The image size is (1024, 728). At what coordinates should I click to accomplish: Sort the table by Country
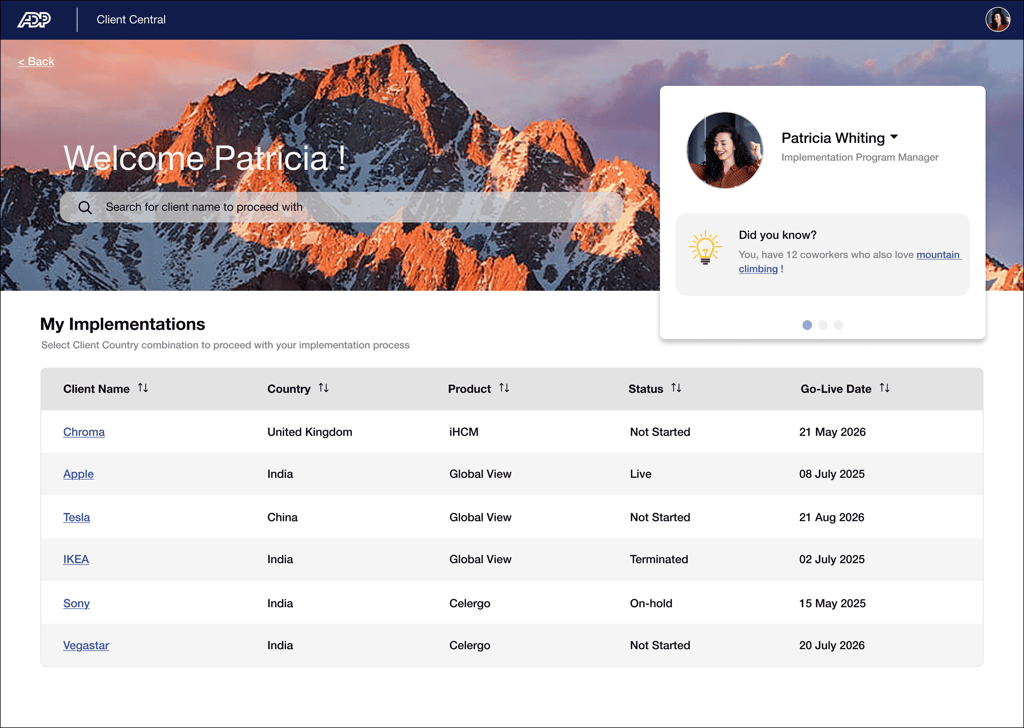tap(323, 388)
